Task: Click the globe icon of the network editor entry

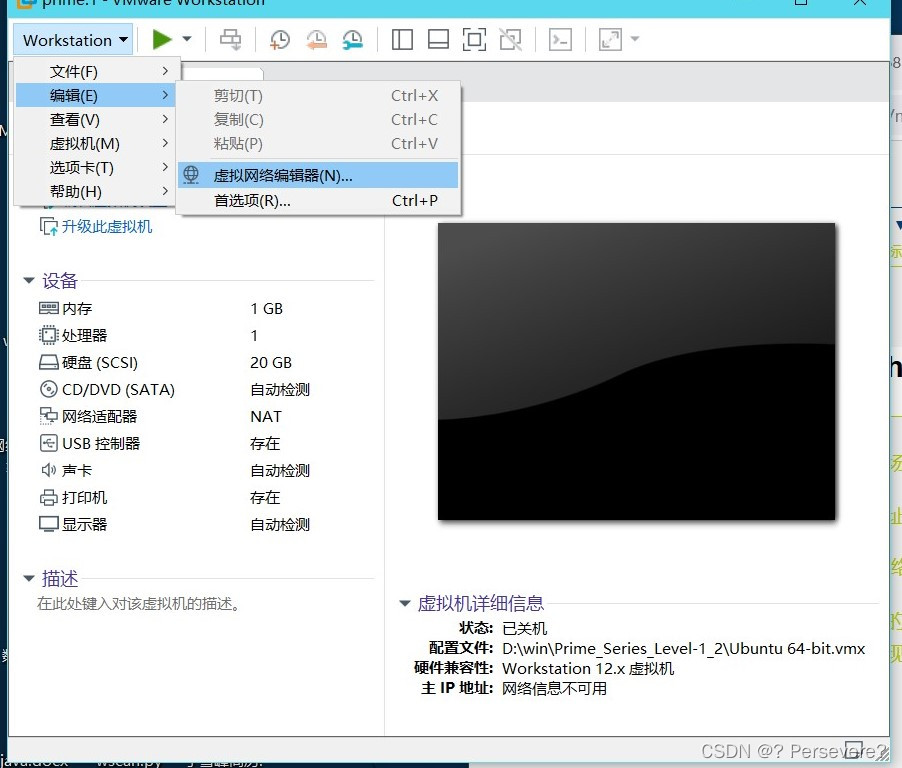Action: (x=191, y=174)
